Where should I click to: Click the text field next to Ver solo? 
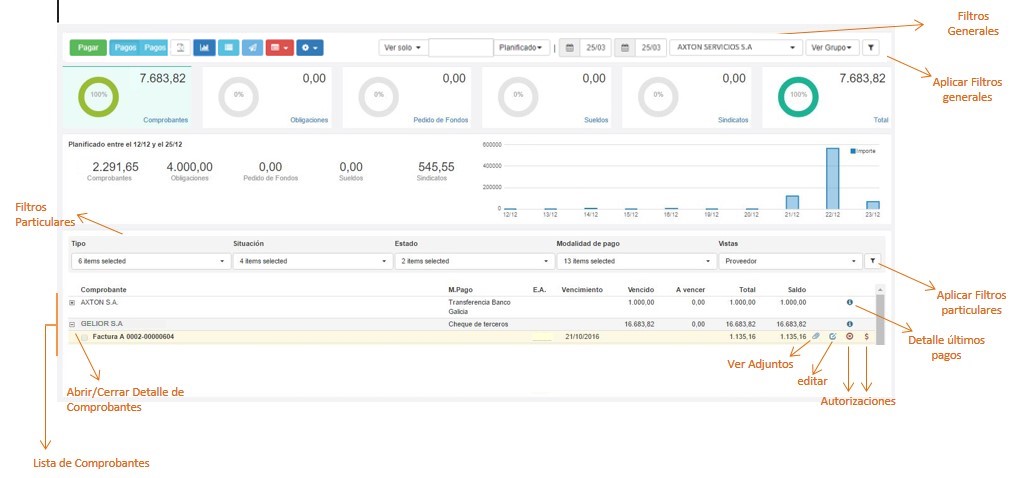pyautogui.click(x=460, y=47)
